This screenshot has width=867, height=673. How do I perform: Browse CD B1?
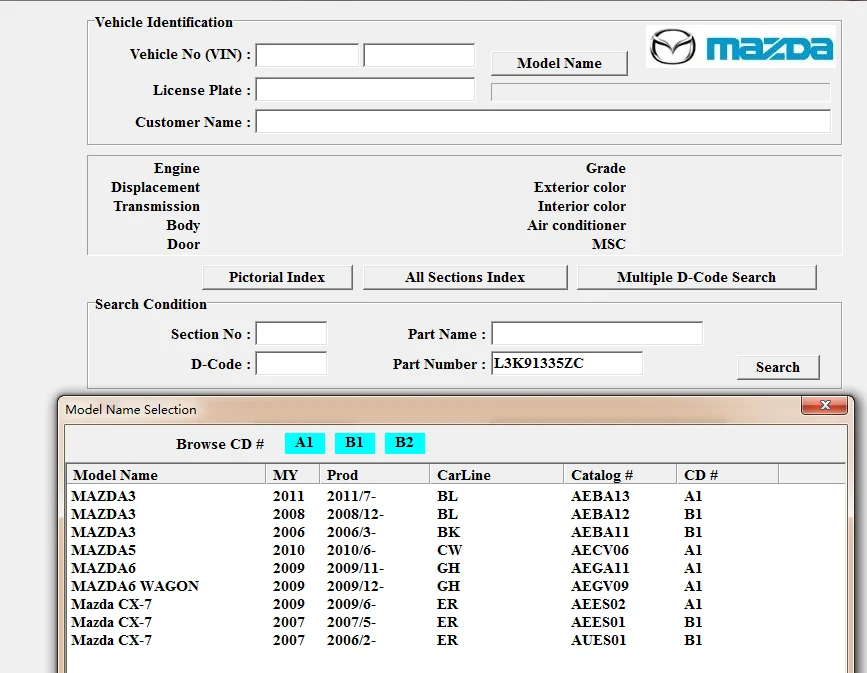[x=354, y=443]
